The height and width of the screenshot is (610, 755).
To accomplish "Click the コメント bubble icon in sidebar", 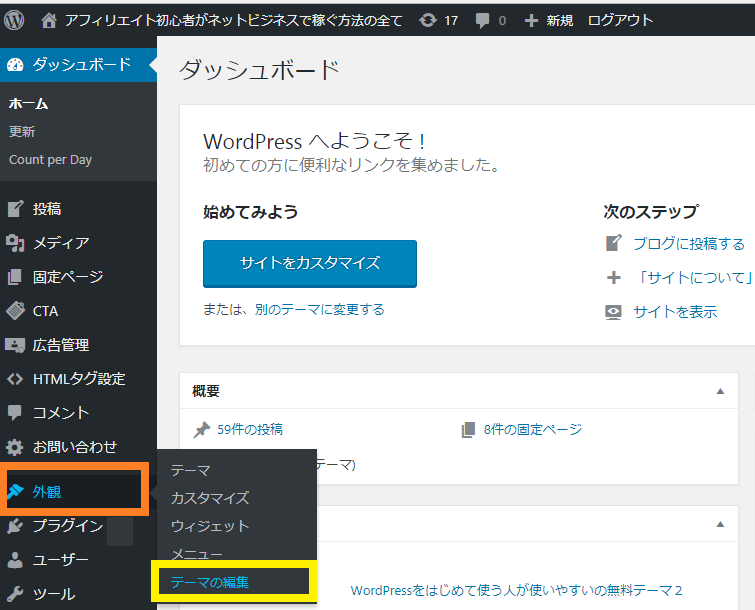I will [15, 413].
